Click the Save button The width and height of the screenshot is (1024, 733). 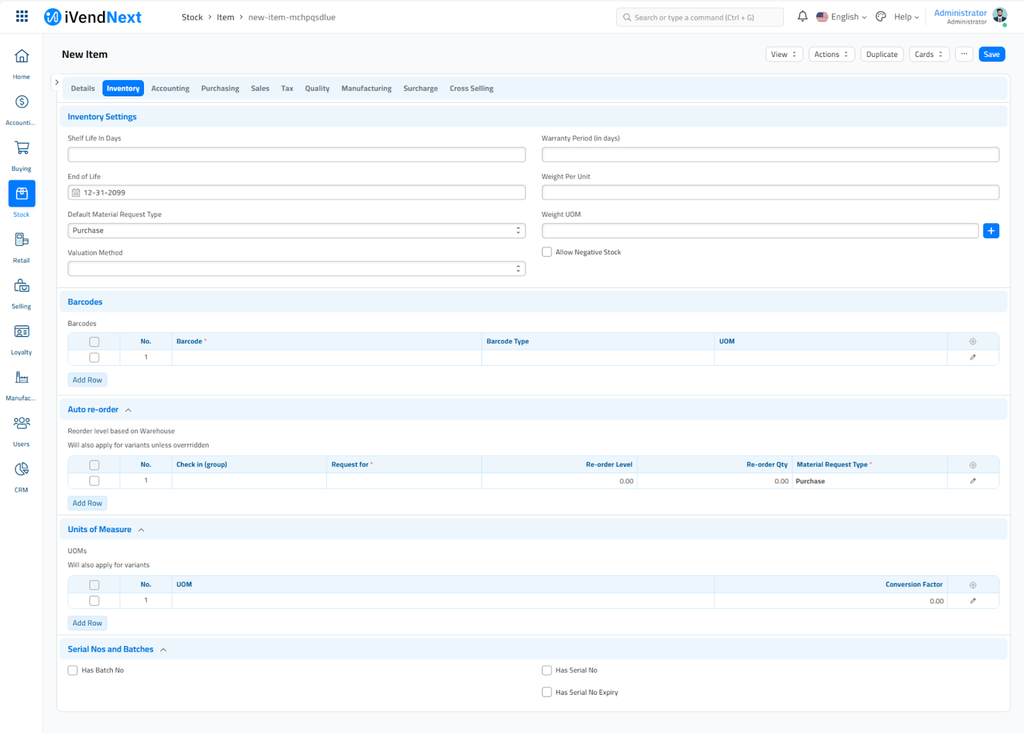(x=991, y=54)
